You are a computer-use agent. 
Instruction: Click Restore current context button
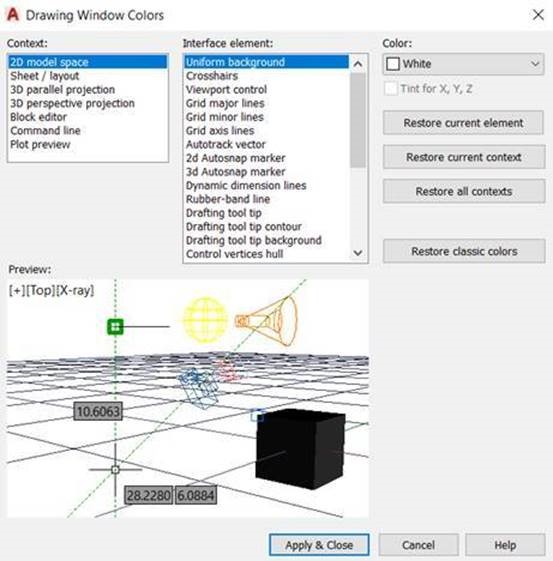coord(464,157)
